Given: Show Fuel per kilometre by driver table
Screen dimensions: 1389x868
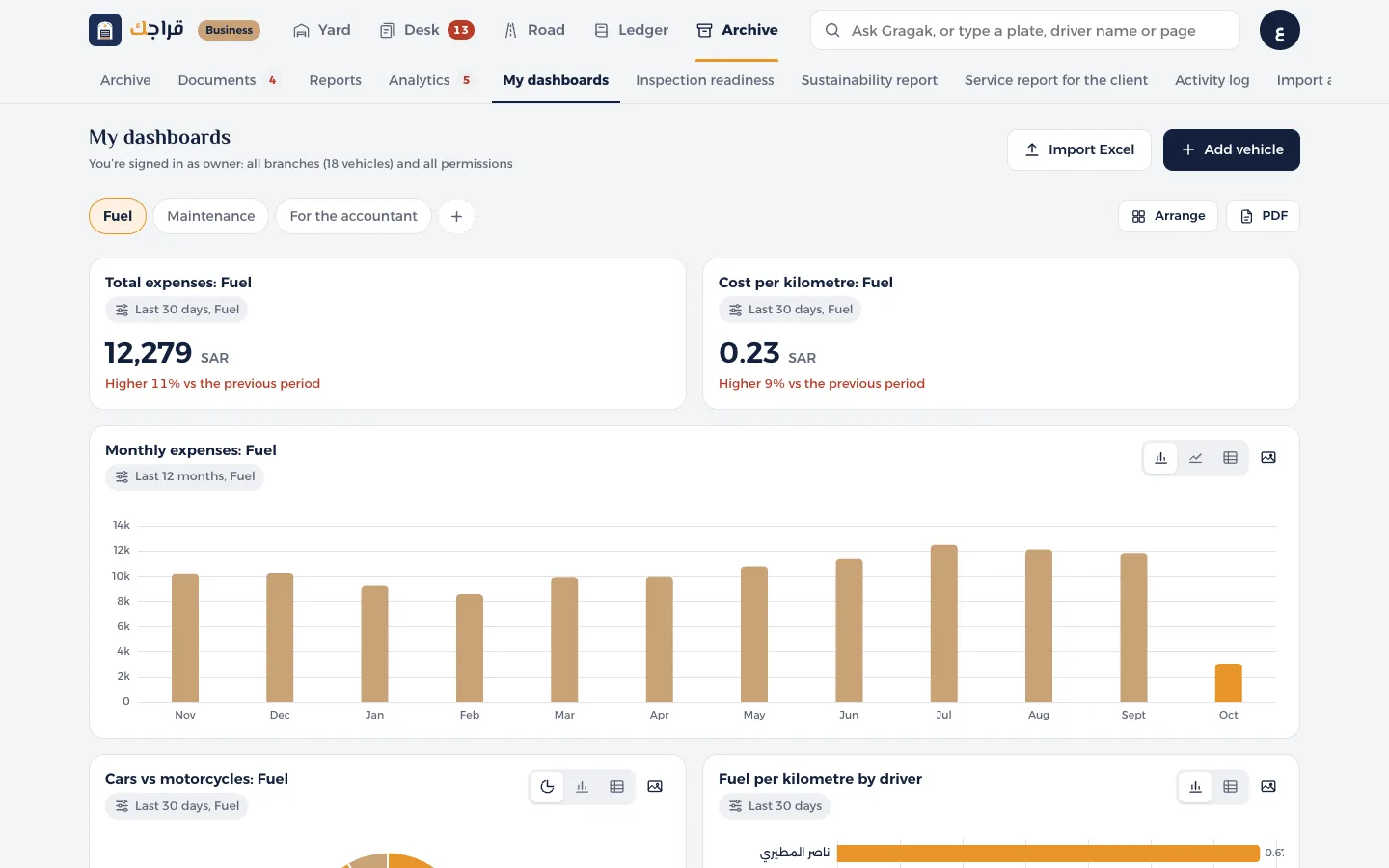Looking at the screenshot, I should coord(1230,787).
